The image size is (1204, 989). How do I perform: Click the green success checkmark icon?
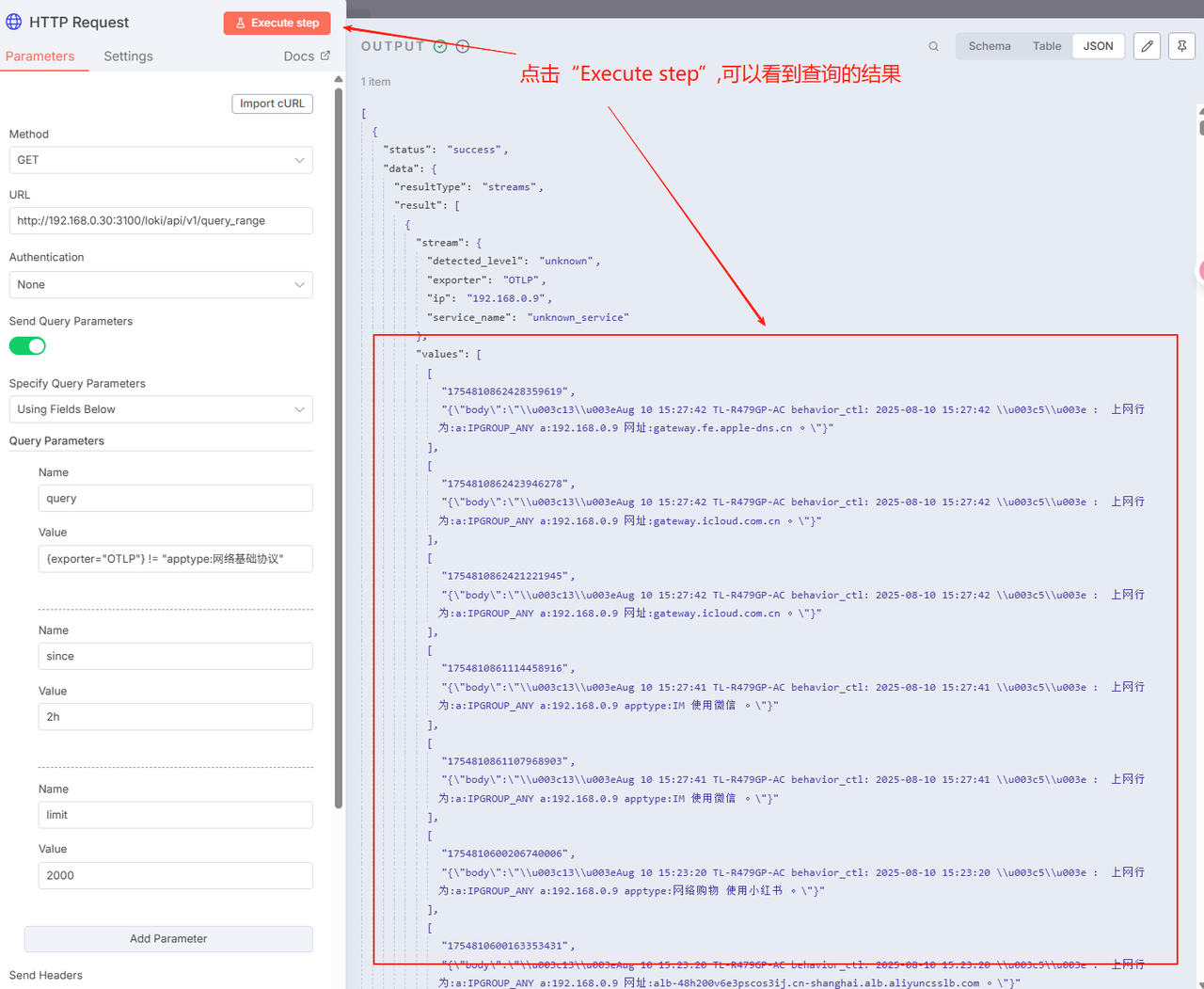click(440, 46)
